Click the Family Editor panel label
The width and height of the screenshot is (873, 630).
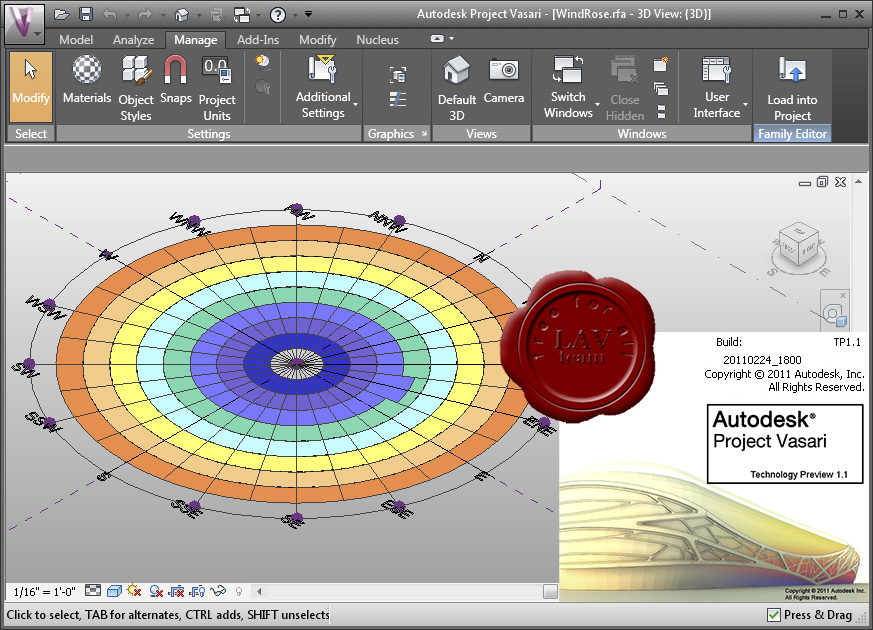click(x=792, y=134)
